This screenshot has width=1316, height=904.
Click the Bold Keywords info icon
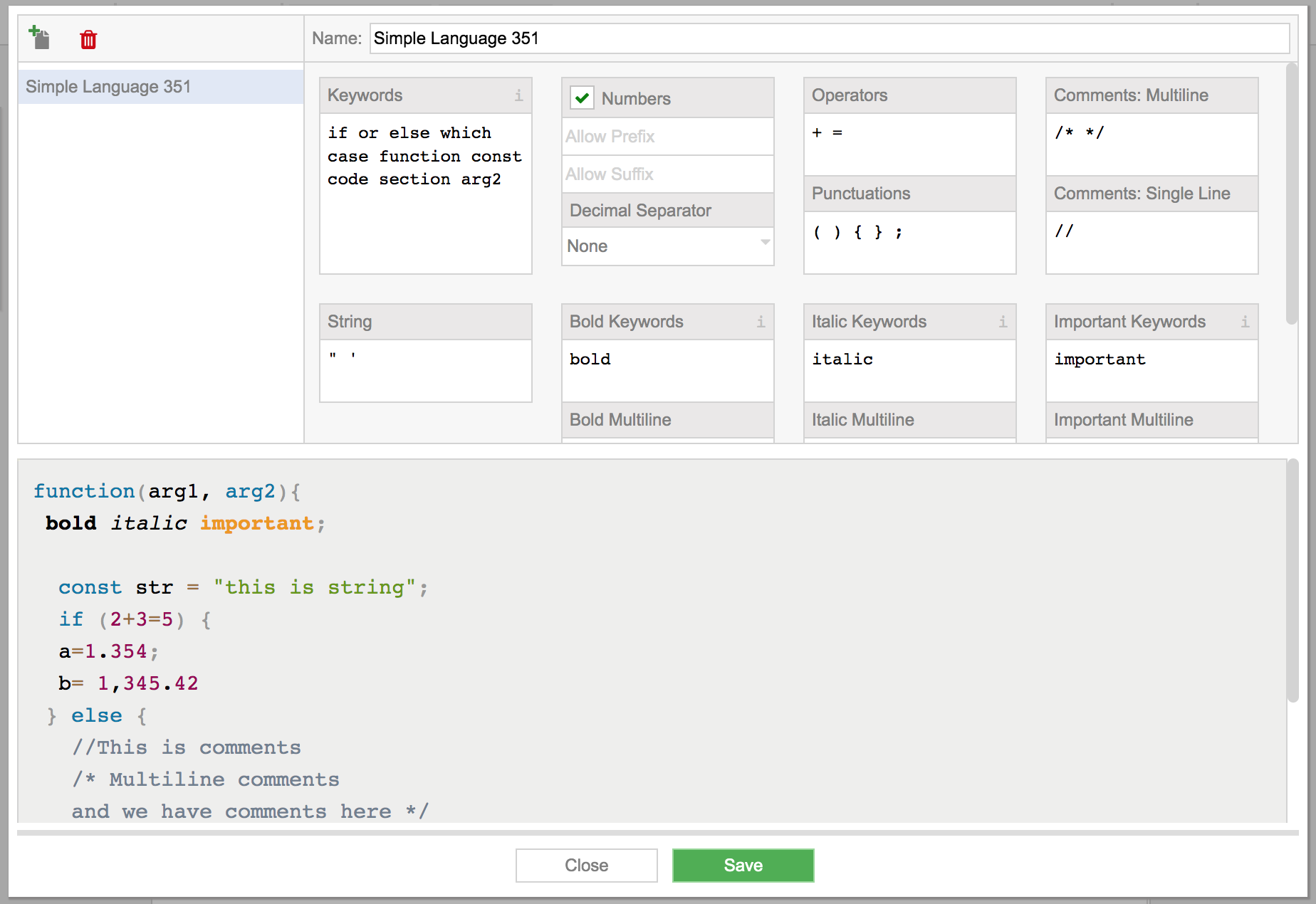point(761,322)
